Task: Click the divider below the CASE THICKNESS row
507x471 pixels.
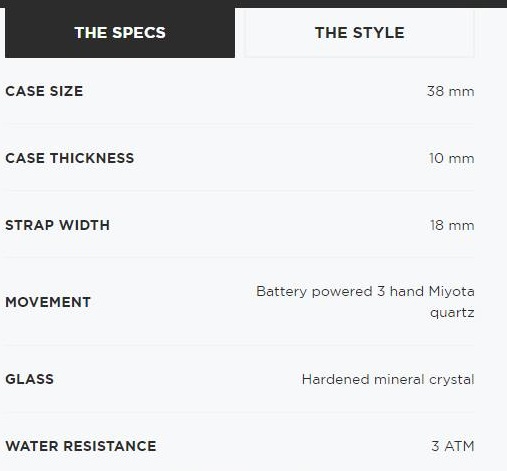Action: [x=240, y=190]
